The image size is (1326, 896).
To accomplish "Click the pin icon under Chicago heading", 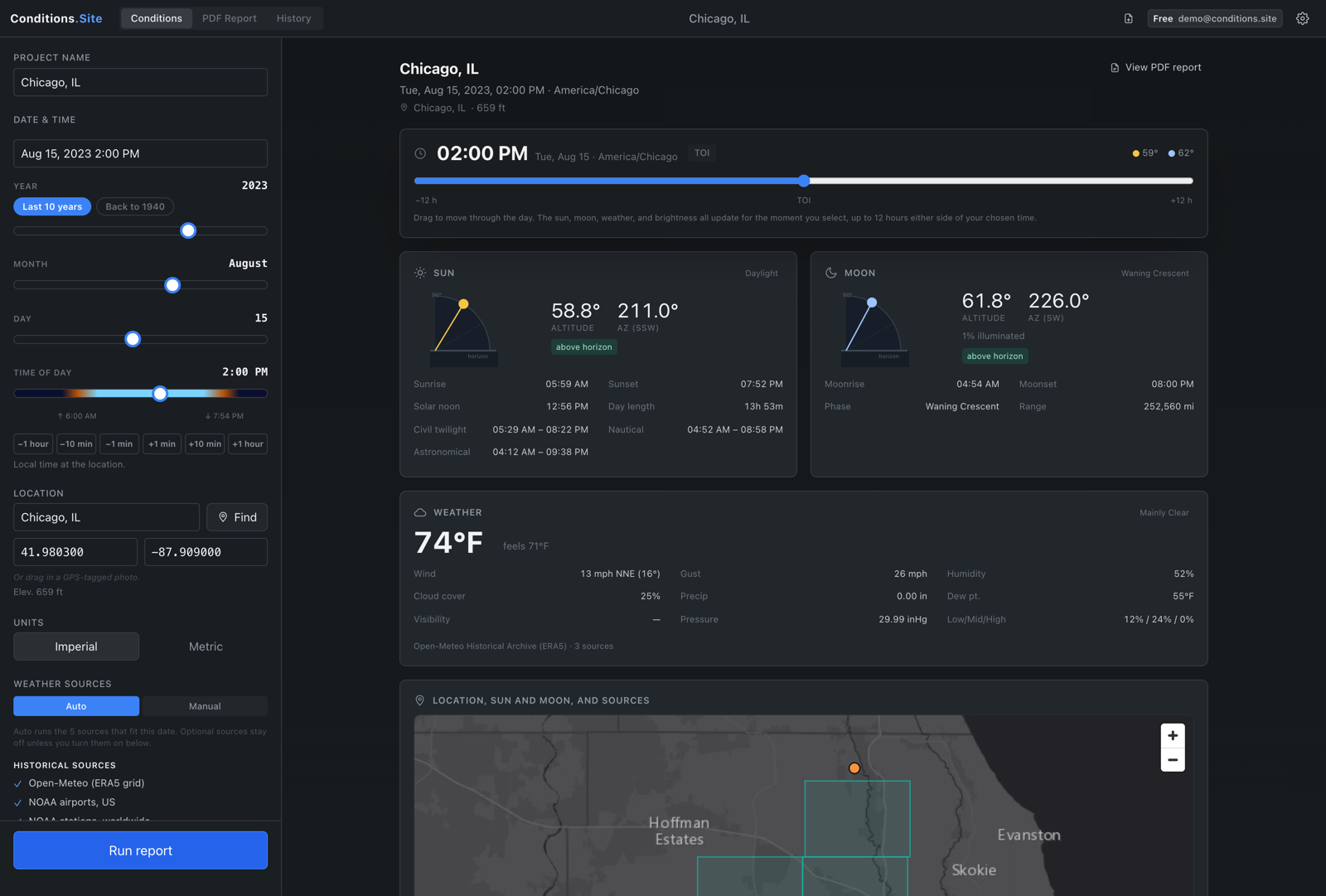I will [404, 108].
